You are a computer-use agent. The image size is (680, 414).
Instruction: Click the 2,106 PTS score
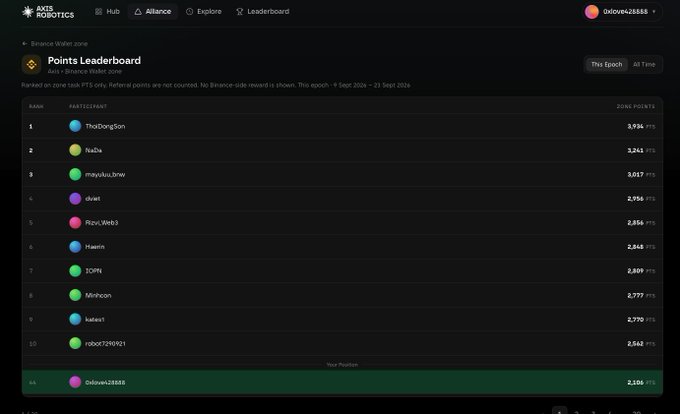pyautogui.click(x=641, y=382)
